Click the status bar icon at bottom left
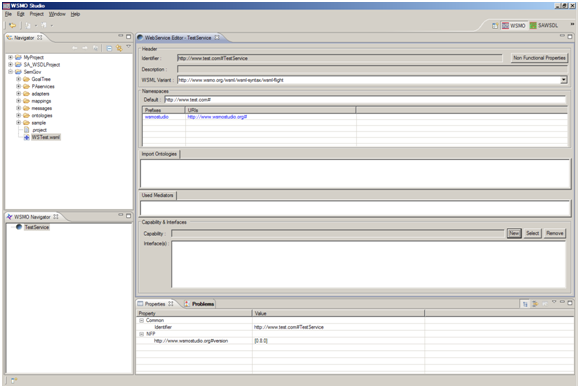580x388 pixels. pos(14,380)
